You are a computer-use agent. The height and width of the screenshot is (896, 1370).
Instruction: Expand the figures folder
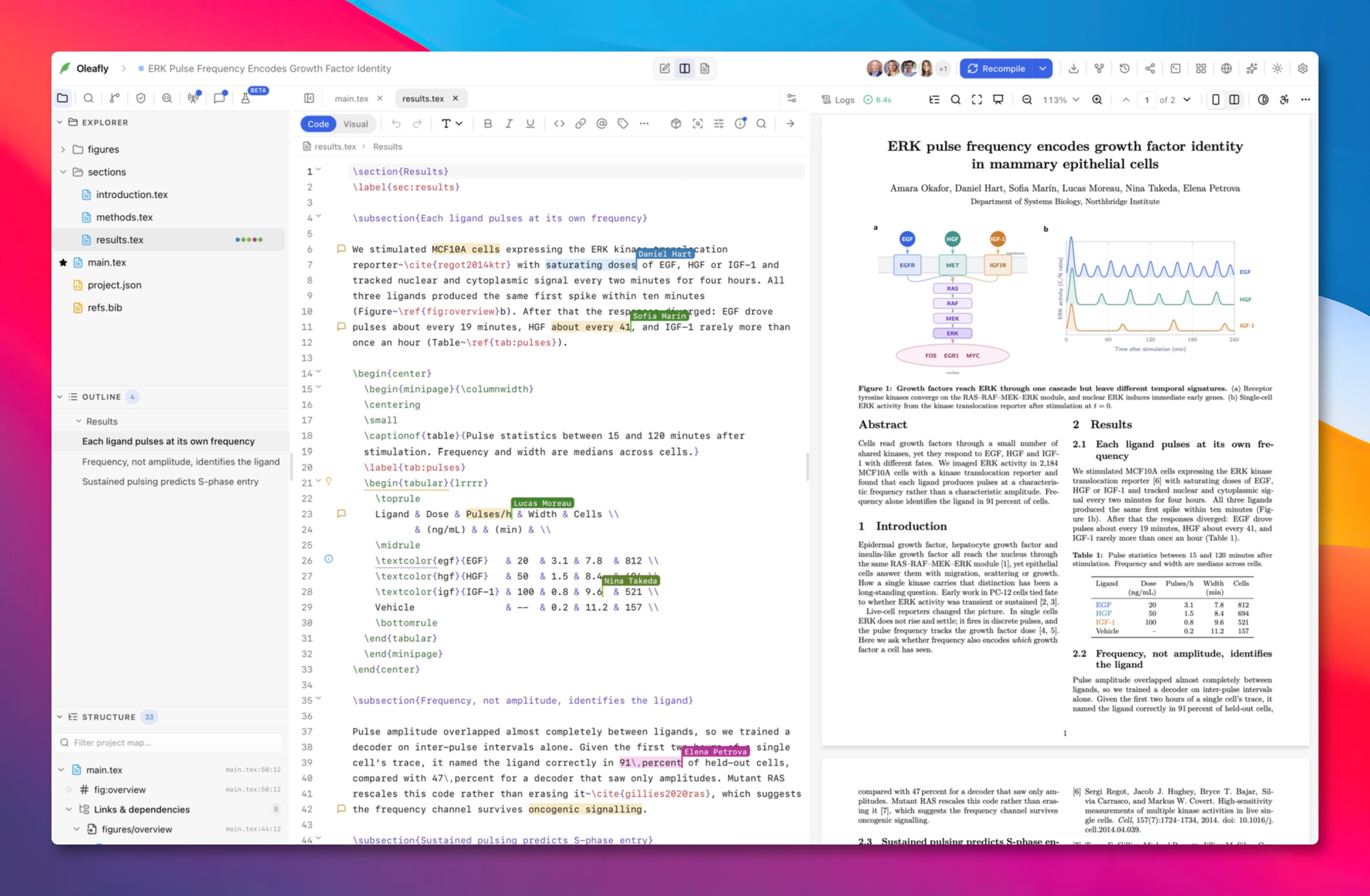pyautogui.click(x=63, y=149)
